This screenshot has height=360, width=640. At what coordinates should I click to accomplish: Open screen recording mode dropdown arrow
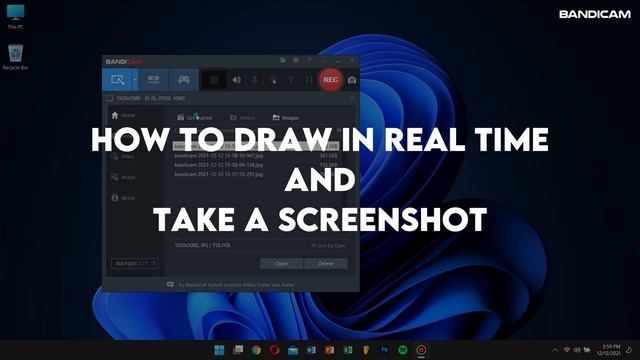tap(135, 80)
